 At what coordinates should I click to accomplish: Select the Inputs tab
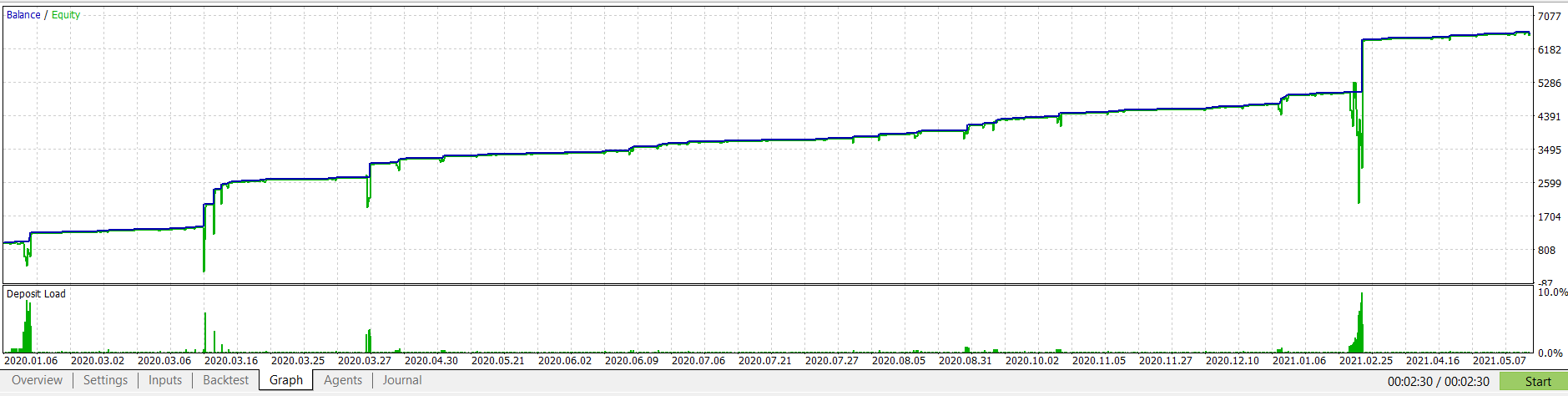[x=165, y=380]
